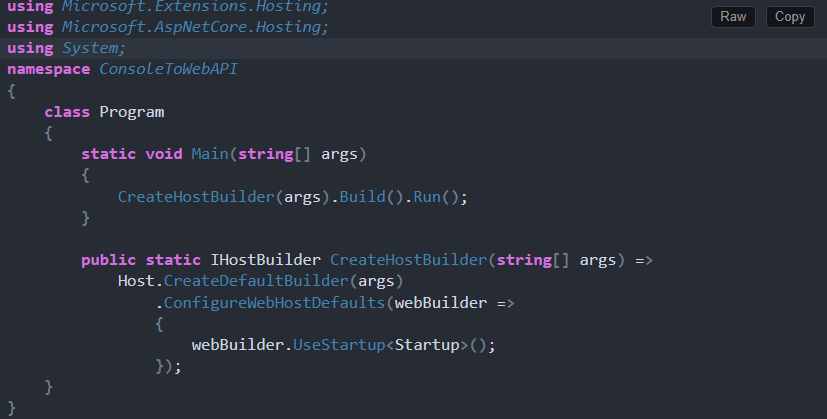The height and width of the screenshot is (419, 827).
Task: Click 'webBuilder' before UseStartup
Action: [237, 345]
